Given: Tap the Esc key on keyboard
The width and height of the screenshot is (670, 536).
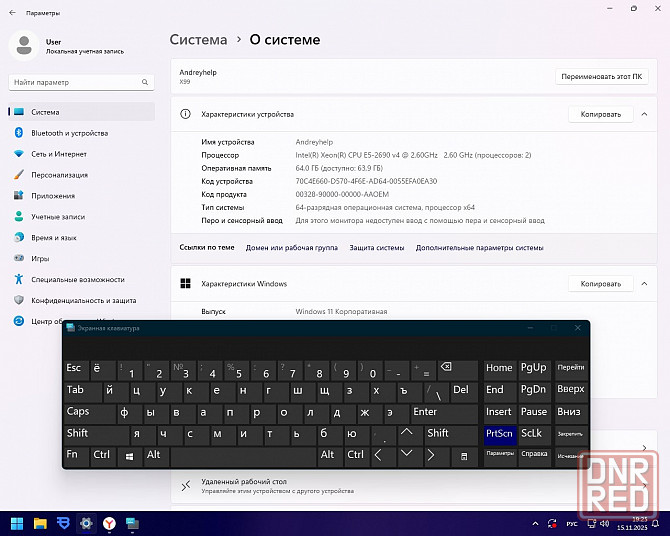Looking at the screenshot, I should pos(76,370).
